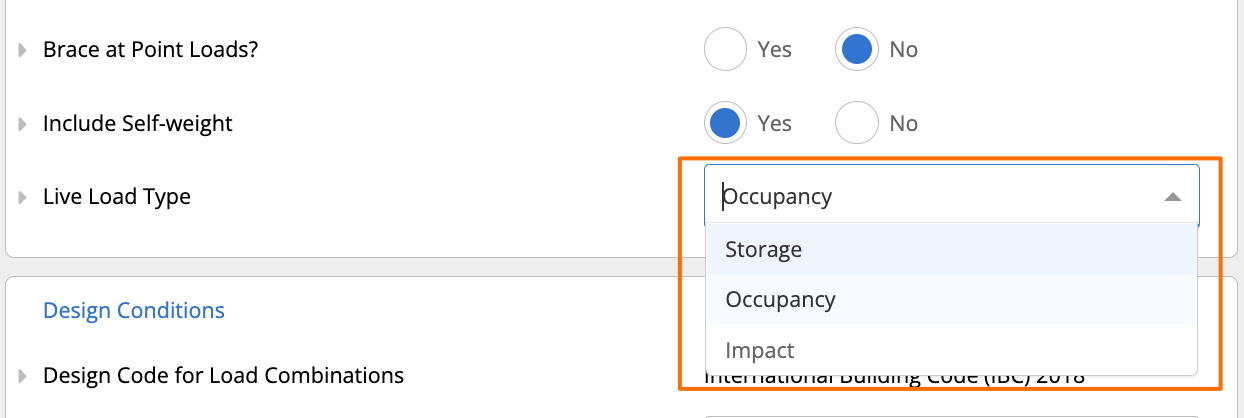Select No for Brace at Point Loads
The height and width of the screenshot is (418, 1244).
(856, 50)
